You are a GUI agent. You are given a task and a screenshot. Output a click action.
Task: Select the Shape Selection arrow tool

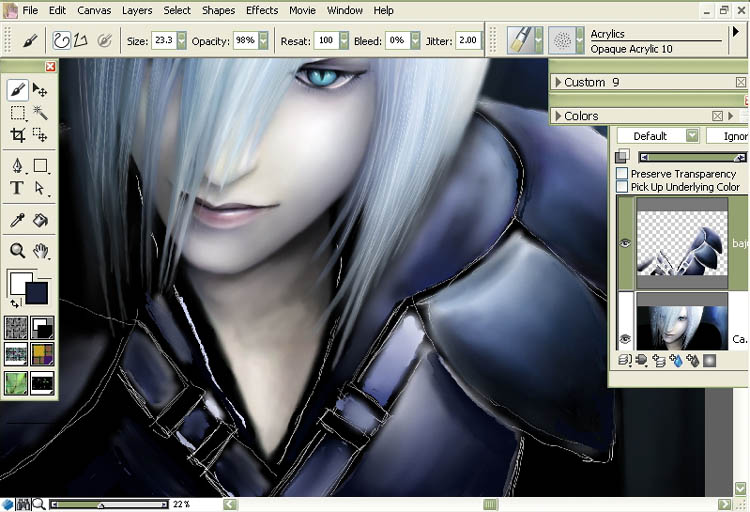40,188
